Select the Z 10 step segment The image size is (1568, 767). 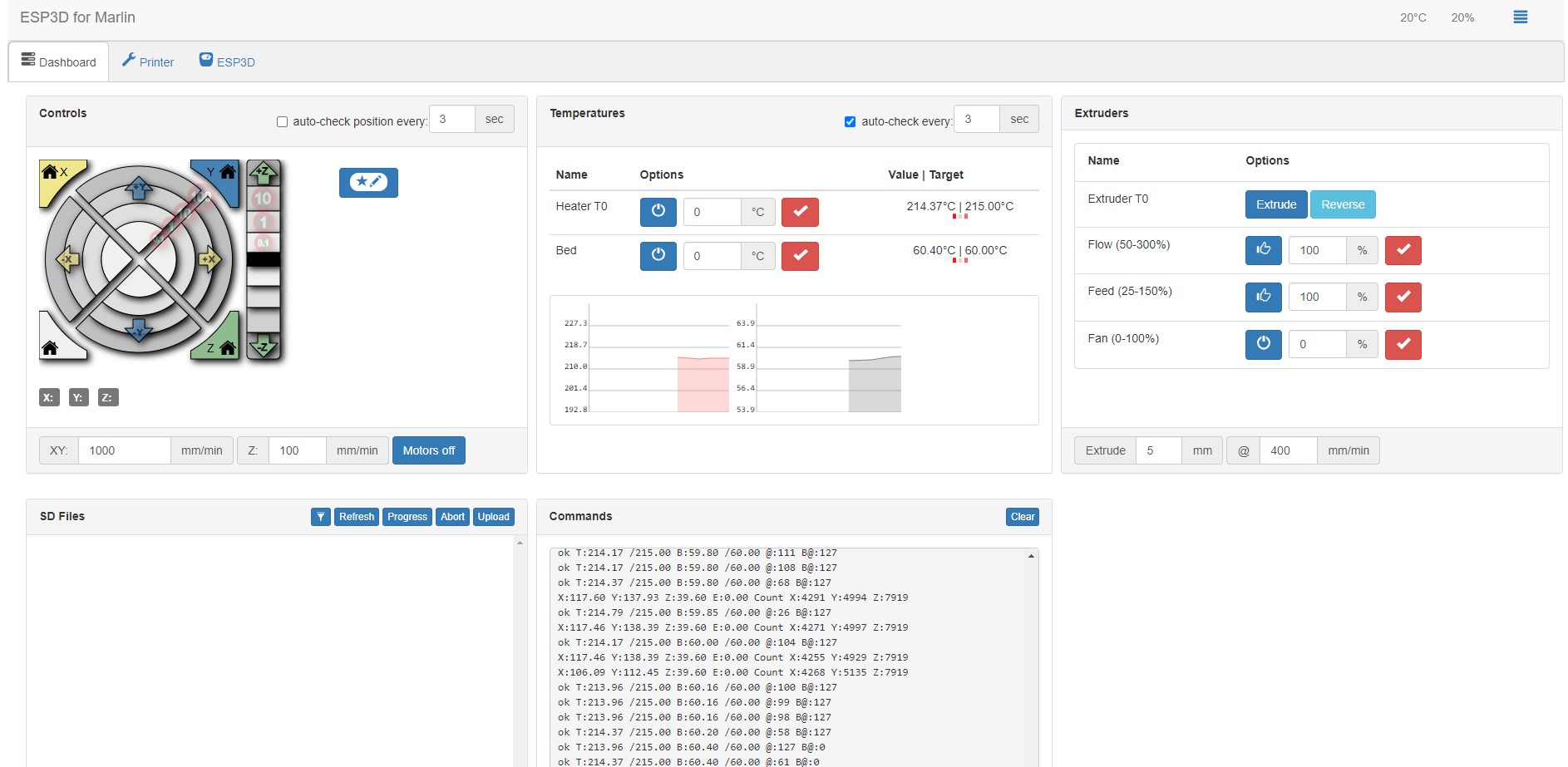[264, 199]
